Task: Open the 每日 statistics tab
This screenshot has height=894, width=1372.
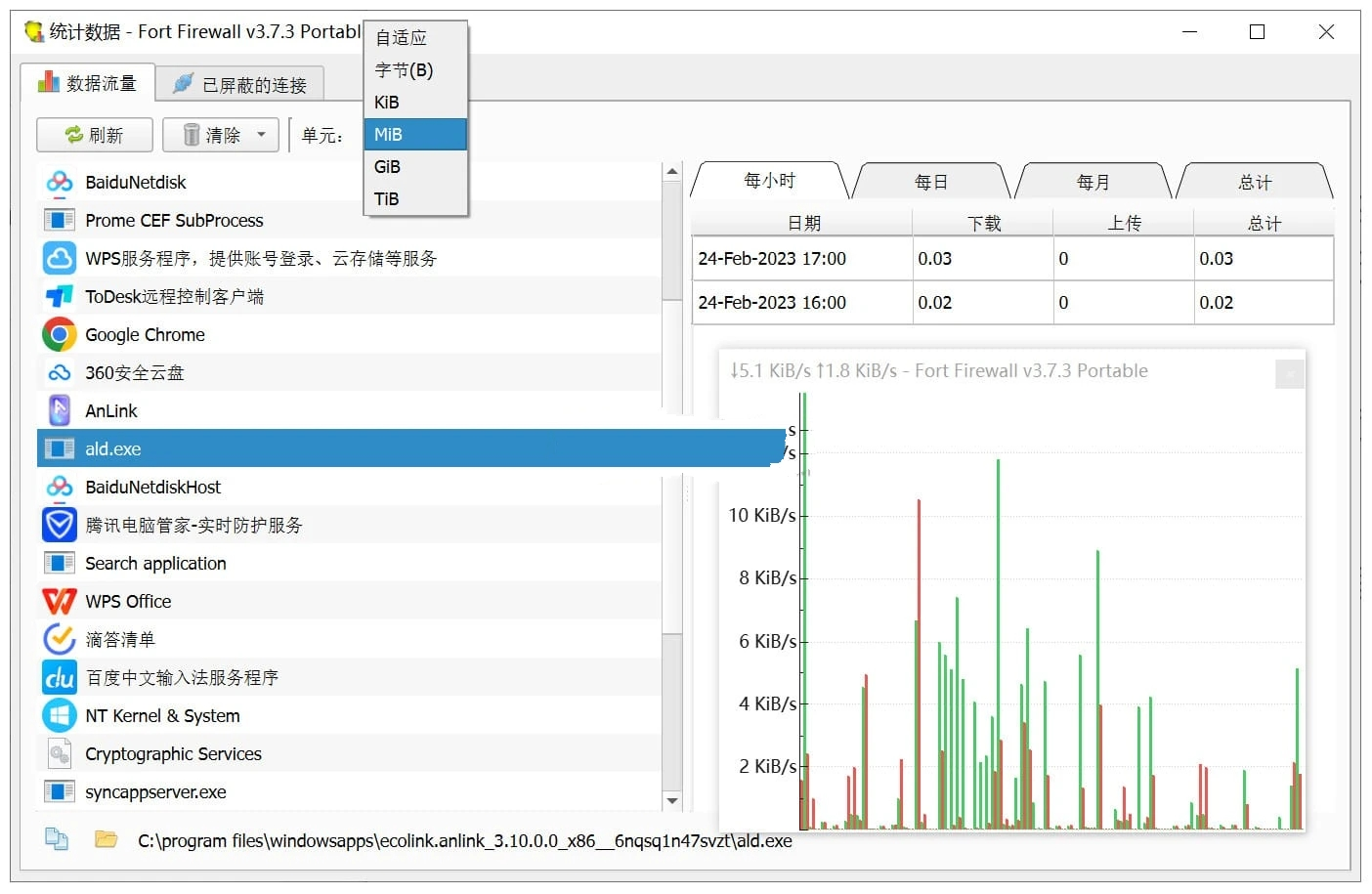Action: pos(930,183)
